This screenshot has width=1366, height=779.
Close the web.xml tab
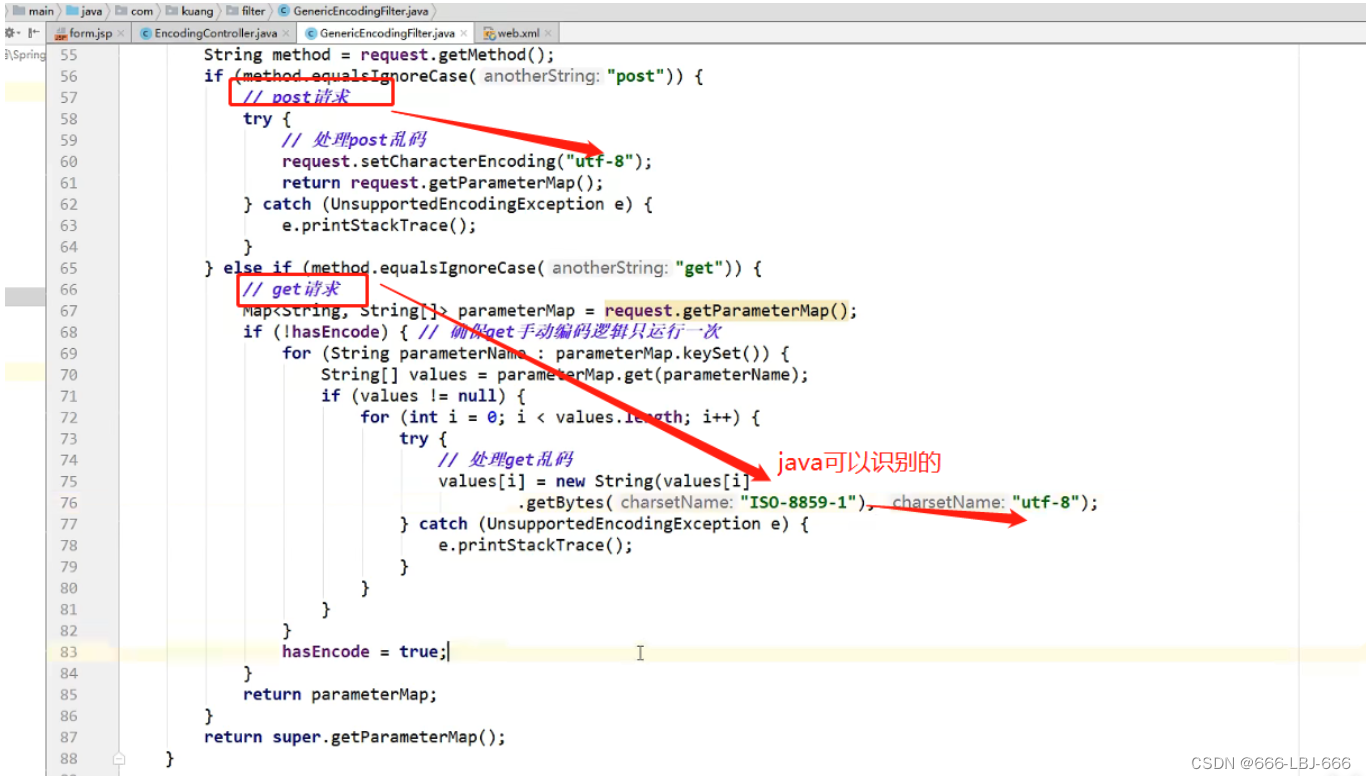tap(548, 33)
